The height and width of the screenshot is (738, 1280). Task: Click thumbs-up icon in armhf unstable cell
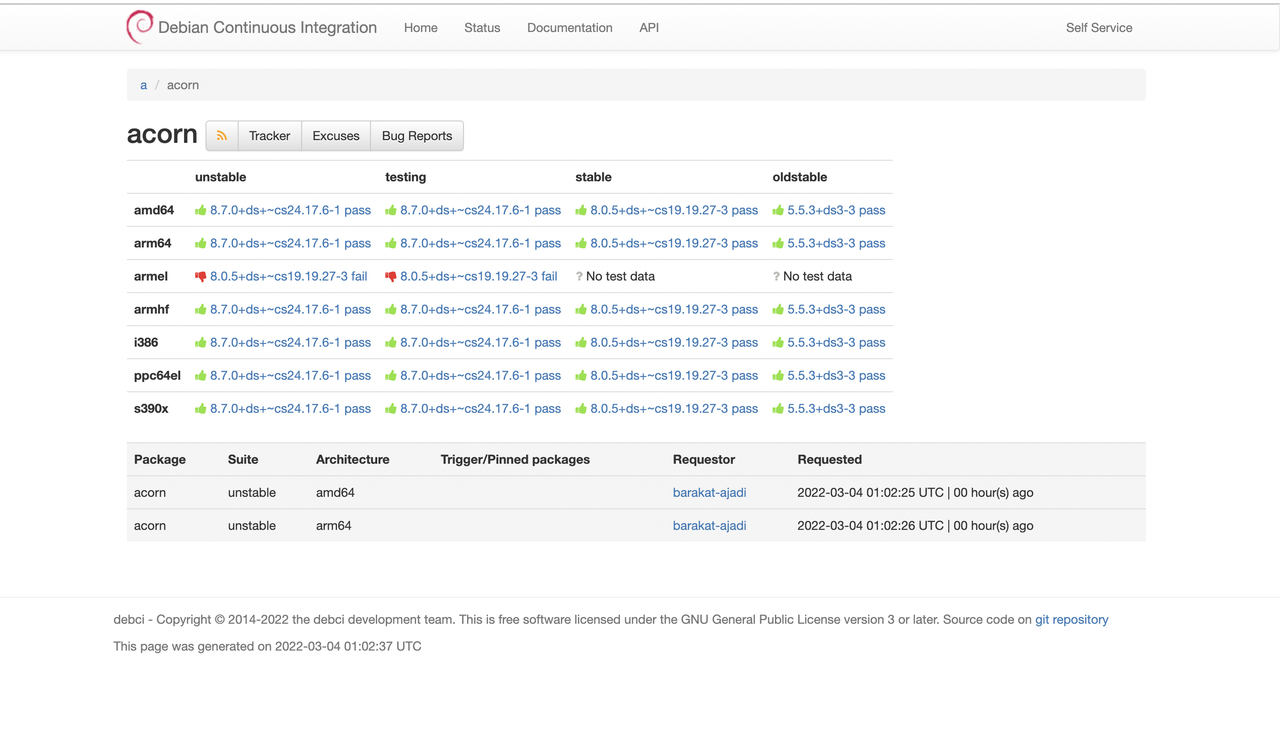(x=201, y=309)
